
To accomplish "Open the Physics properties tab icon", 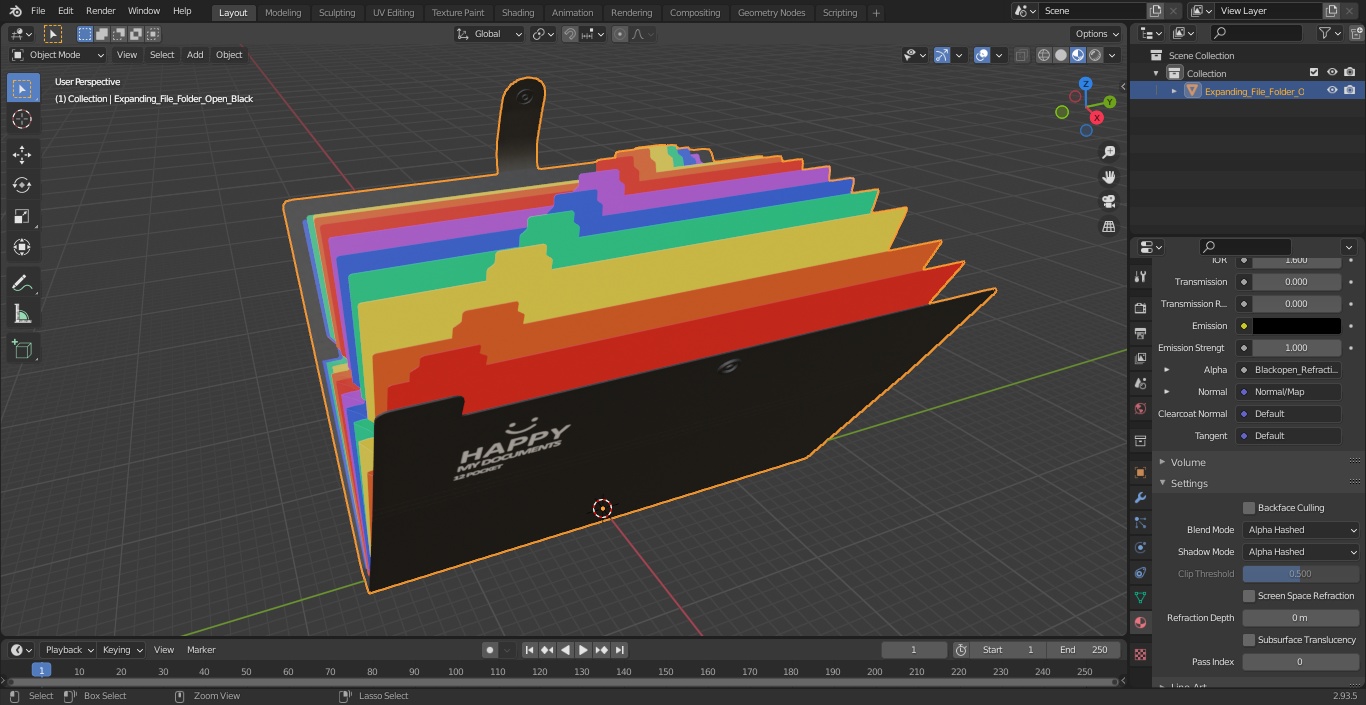I will (1140, 547).
